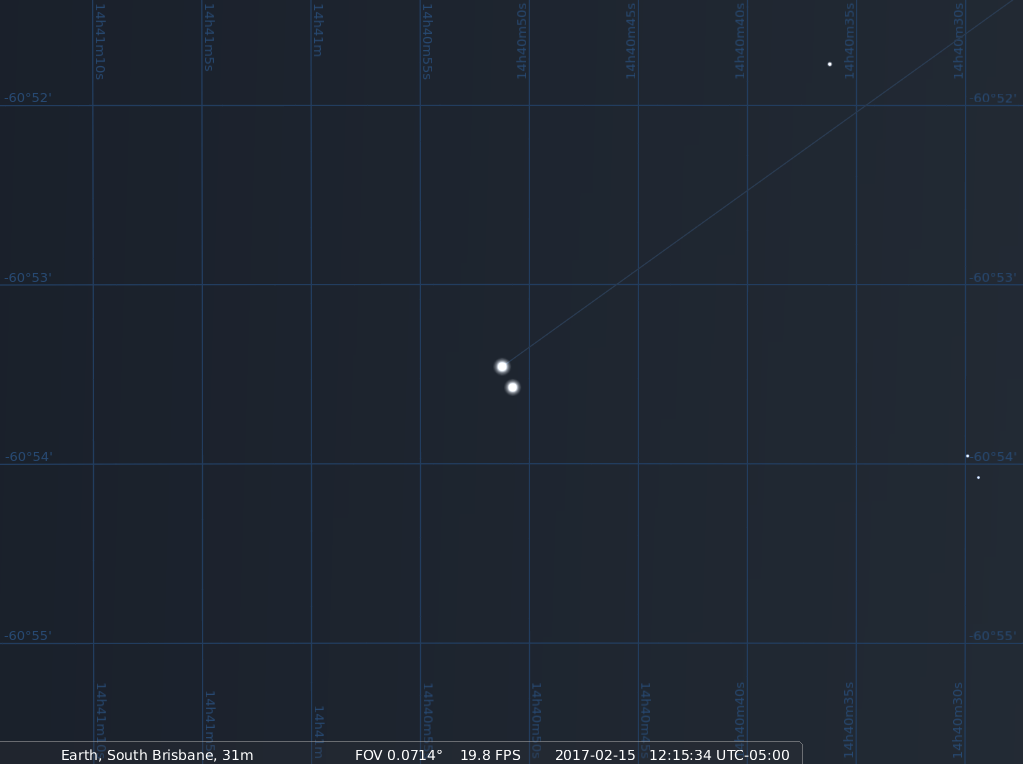Select the upper bright star of the pair
This screenshot has height=764, width=1023.
[x=502, y=367]
